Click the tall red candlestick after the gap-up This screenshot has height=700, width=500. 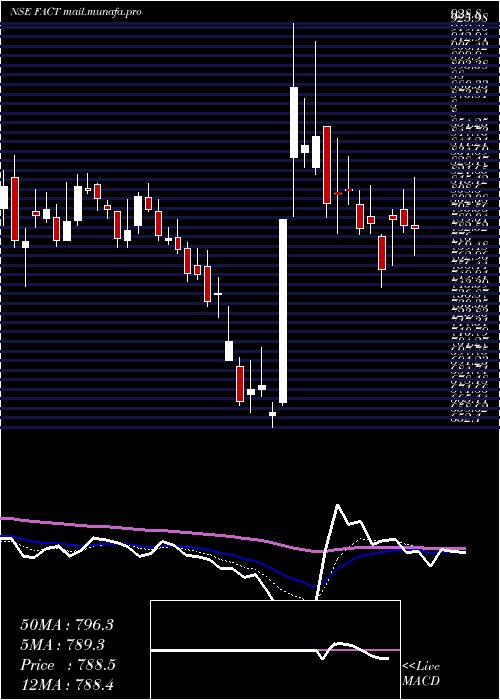coord(327,165)
